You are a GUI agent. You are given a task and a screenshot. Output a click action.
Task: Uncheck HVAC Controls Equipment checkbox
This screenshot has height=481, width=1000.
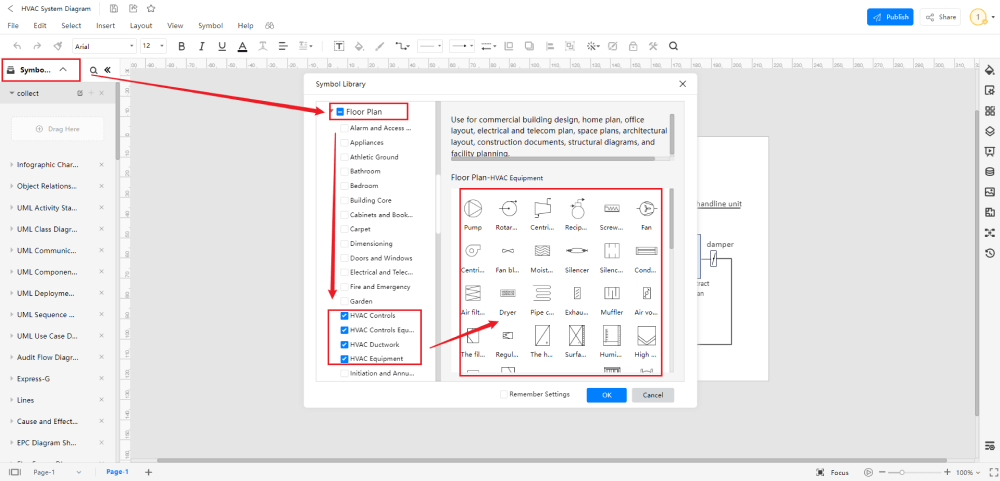[344, 330]
